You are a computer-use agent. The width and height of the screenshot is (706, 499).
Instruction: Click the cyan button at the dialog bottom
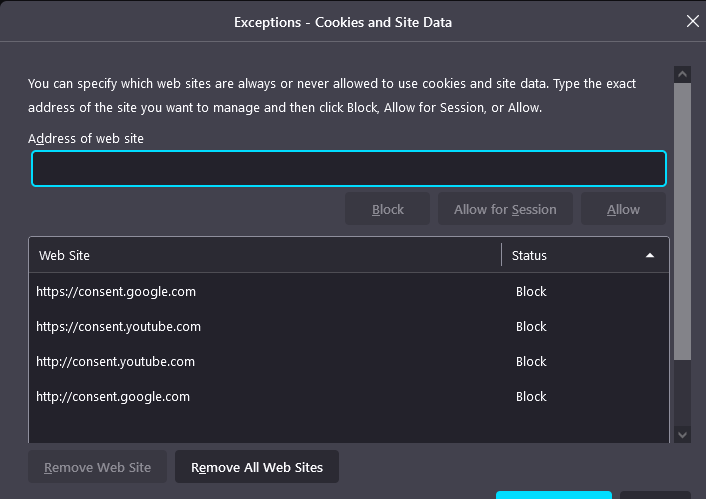(553, 494)
